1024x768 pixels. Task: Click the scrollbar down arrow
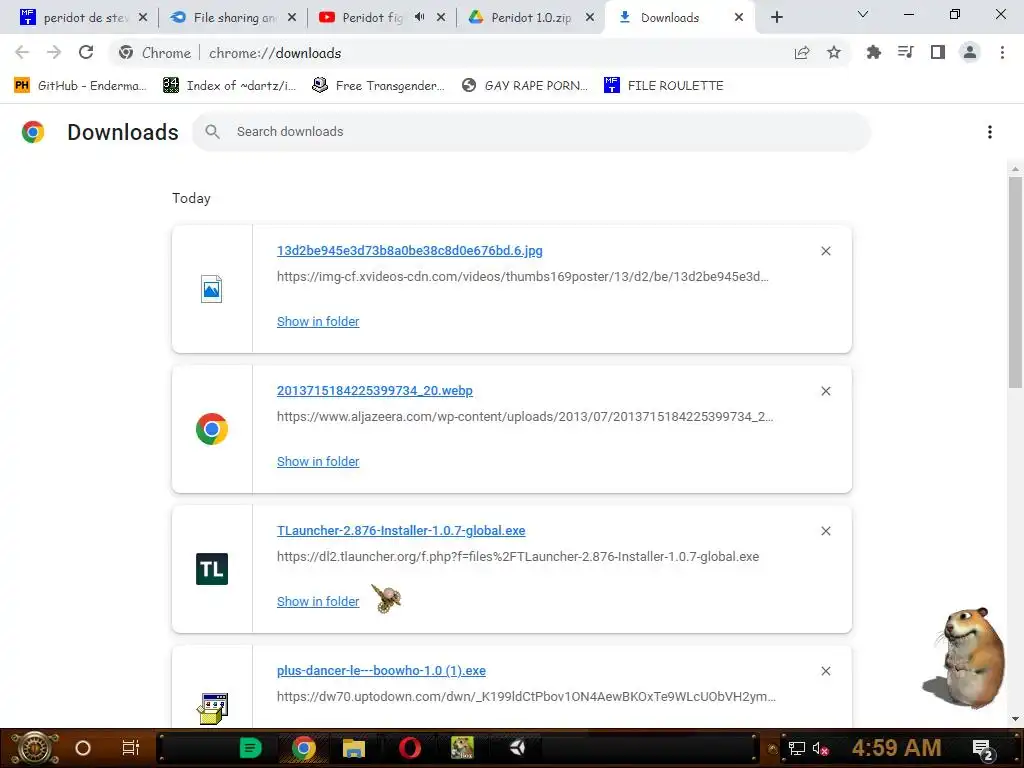tap(1015, 719)
